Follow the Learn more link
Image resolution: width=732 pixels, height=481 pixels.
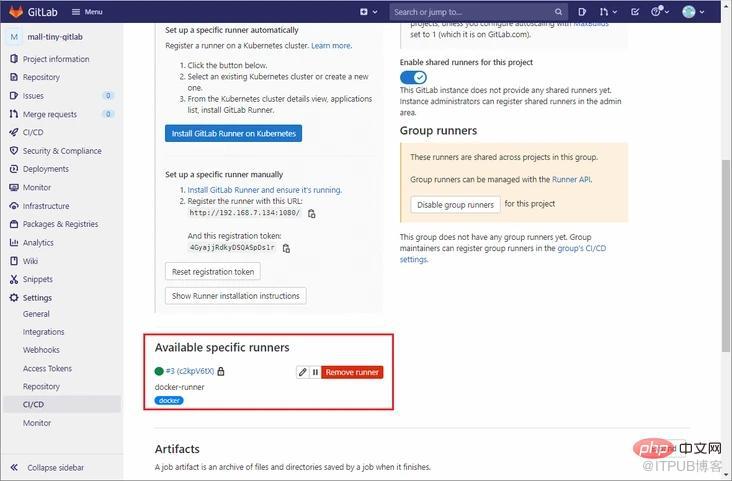pos(331,46)
